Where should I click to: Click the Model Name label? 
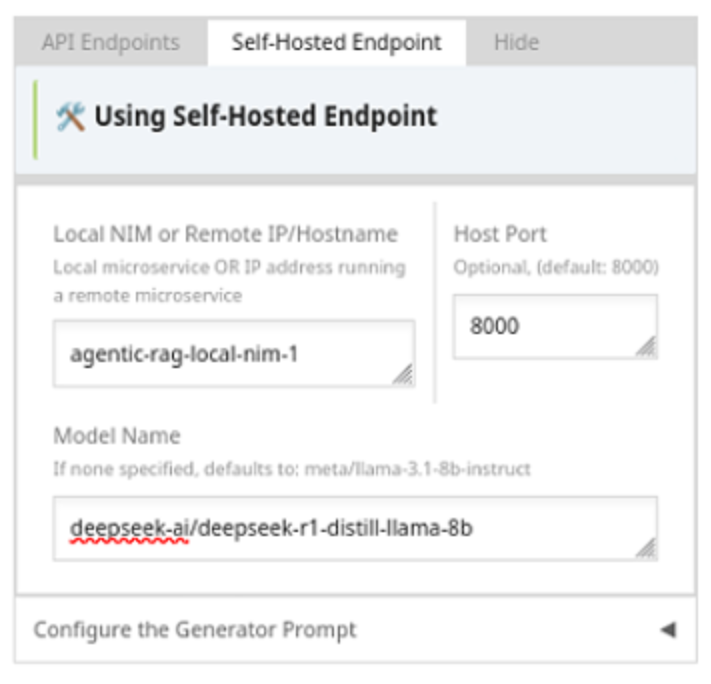pos(117,436)
